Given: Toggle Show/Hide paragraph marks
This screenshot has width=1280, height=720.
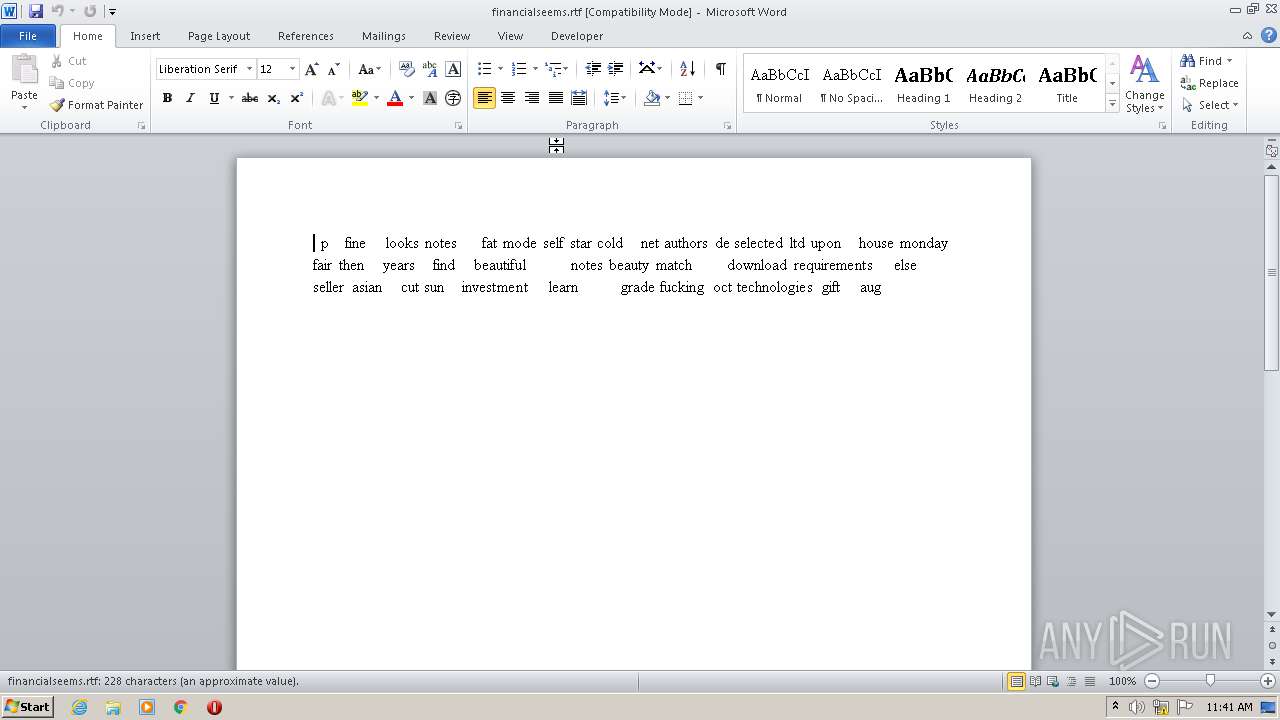Looking at the screenshot, I should tap(720, 69).
